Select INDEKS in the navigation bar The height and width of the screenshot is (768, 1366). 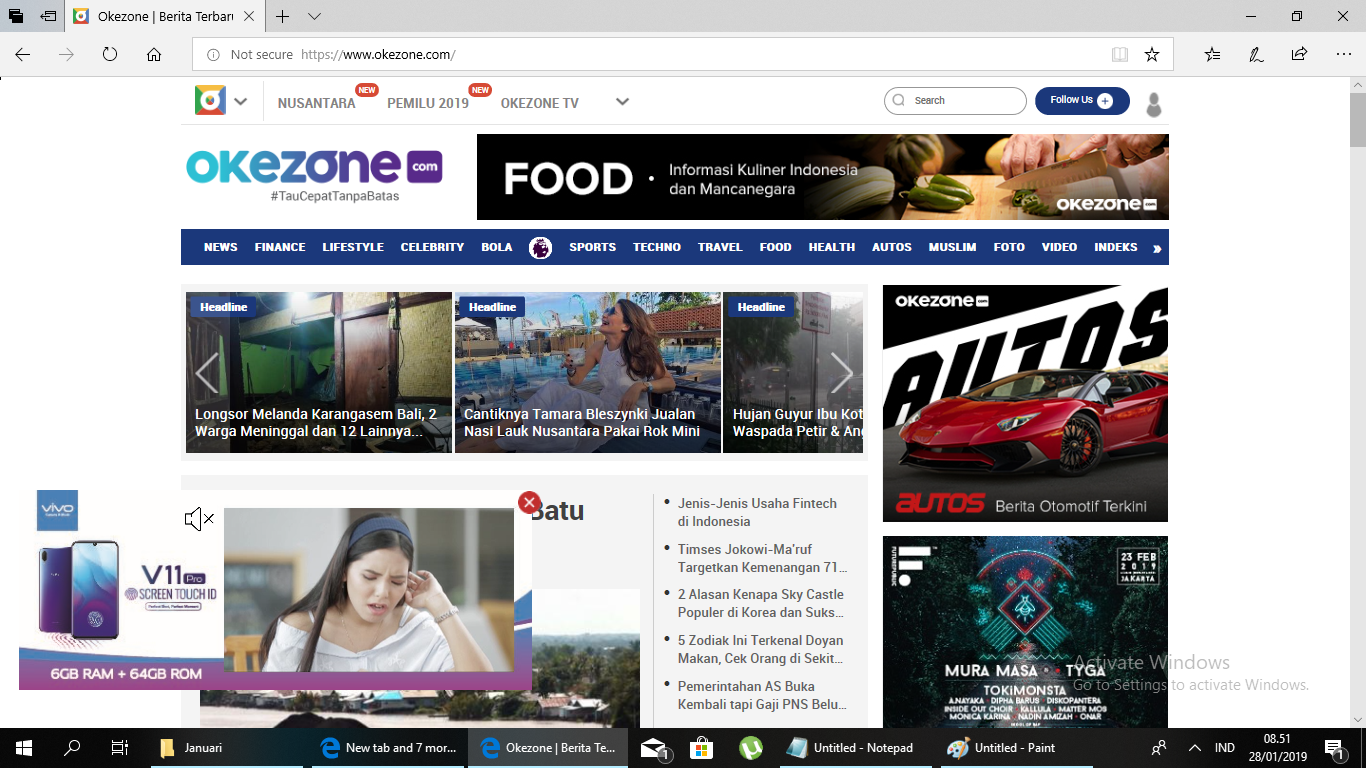(1116, 247)
